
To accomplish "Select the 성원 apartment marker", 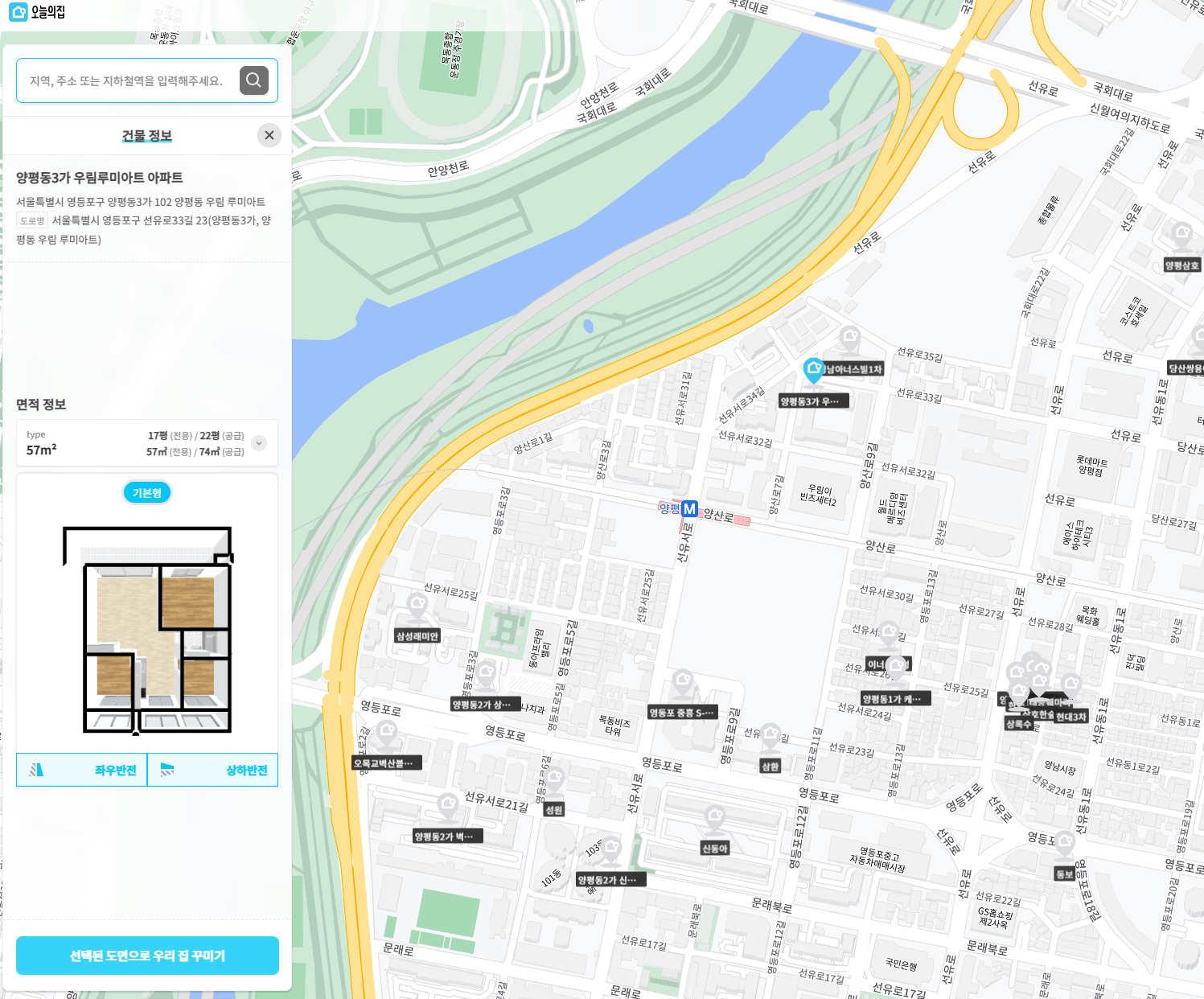I will [x=554, y=779].
